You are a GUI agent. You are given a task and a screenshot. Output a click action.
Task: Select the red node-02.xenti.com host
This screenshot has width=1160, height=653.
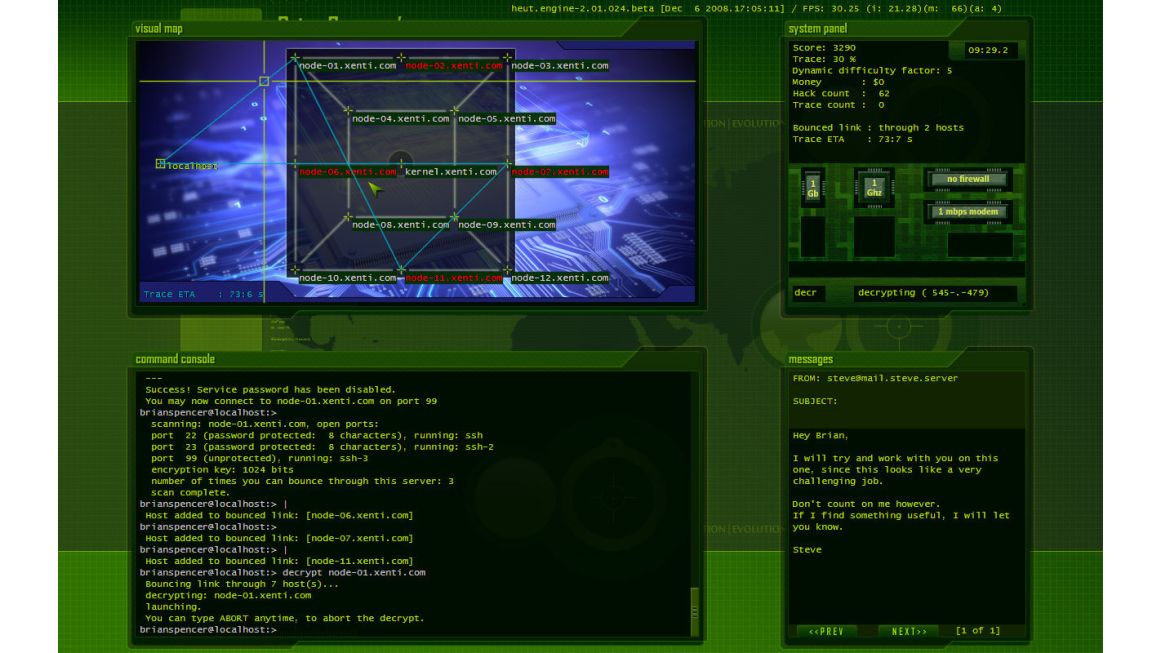pos(453,66)
